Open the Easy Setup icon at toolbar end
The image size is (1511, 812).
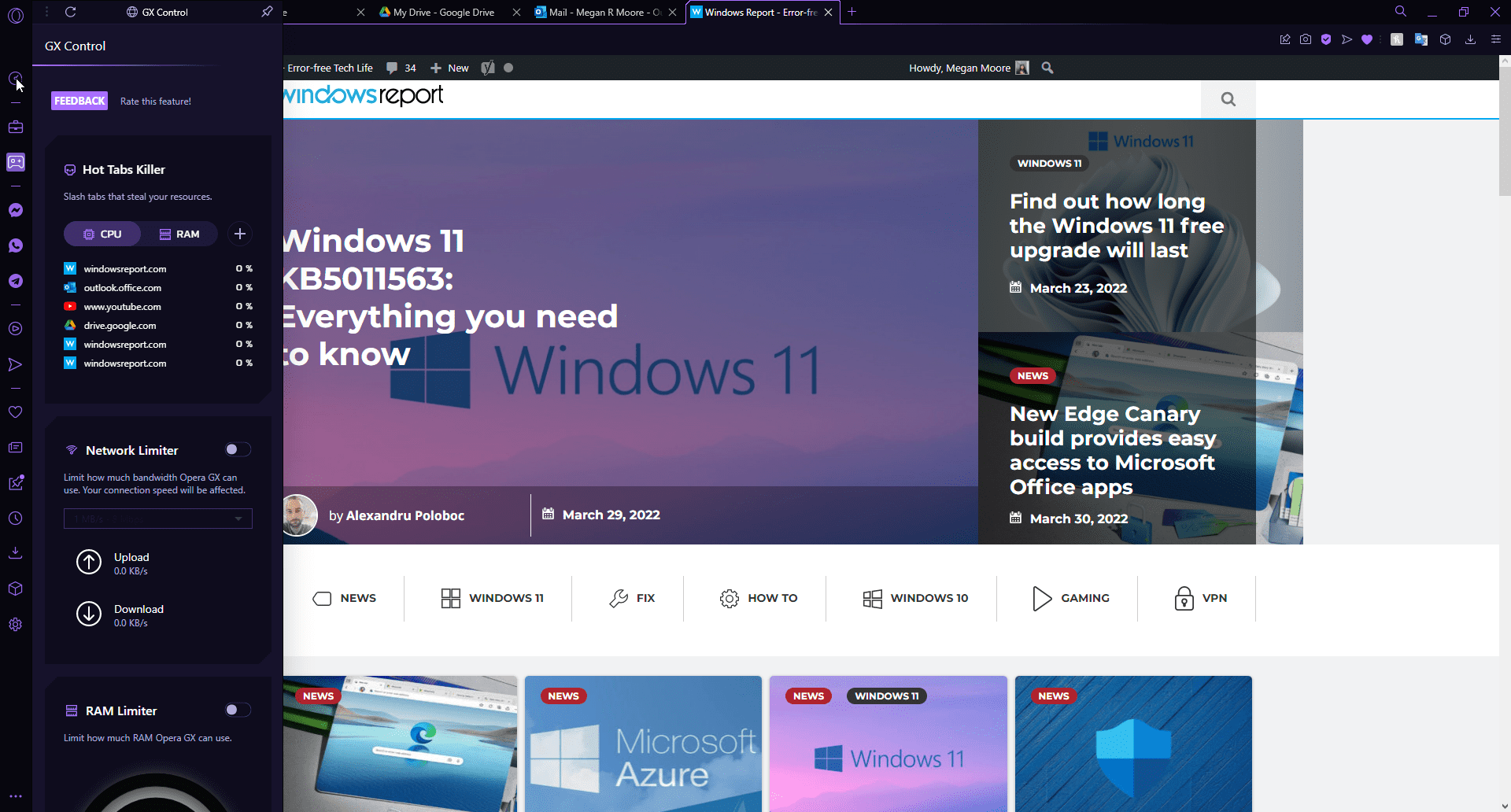coord(1496,39)
